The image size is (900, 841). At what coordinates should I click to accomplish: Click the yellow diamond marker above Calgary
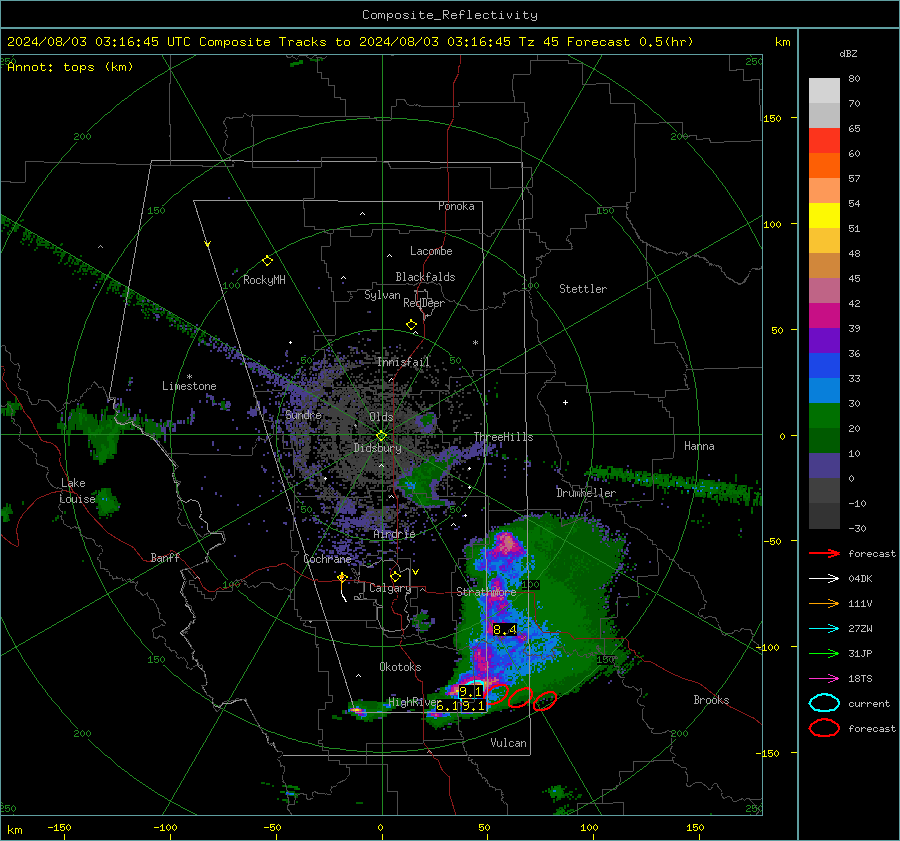point(395,576)
